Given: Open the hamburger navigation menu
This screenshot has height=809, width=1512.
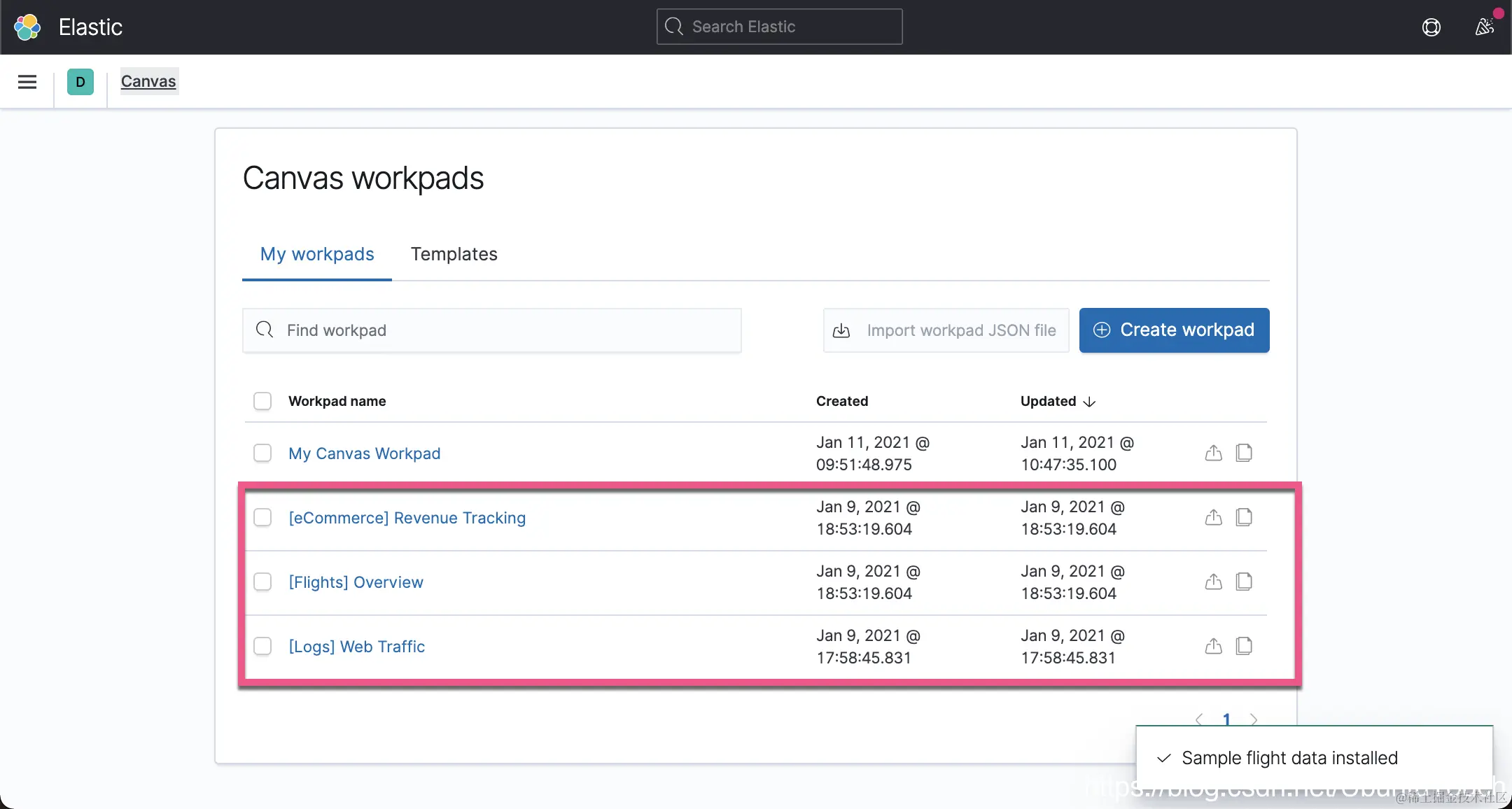Looking at the screenshot, I should coord(27,82).
